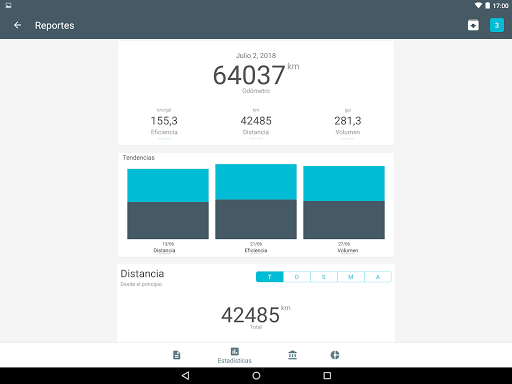Click the Tendencias heading
The image size is (512, 384).
tap(139, 158)
